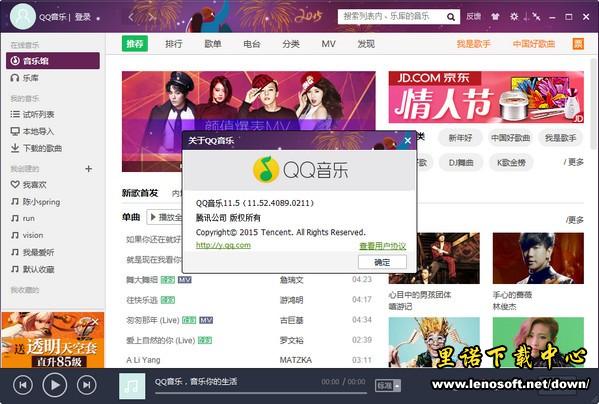Open 音乐馆 in the sidebar
Image resolution: width=599 pixels, height=404 pixels.
coord(53,61)
